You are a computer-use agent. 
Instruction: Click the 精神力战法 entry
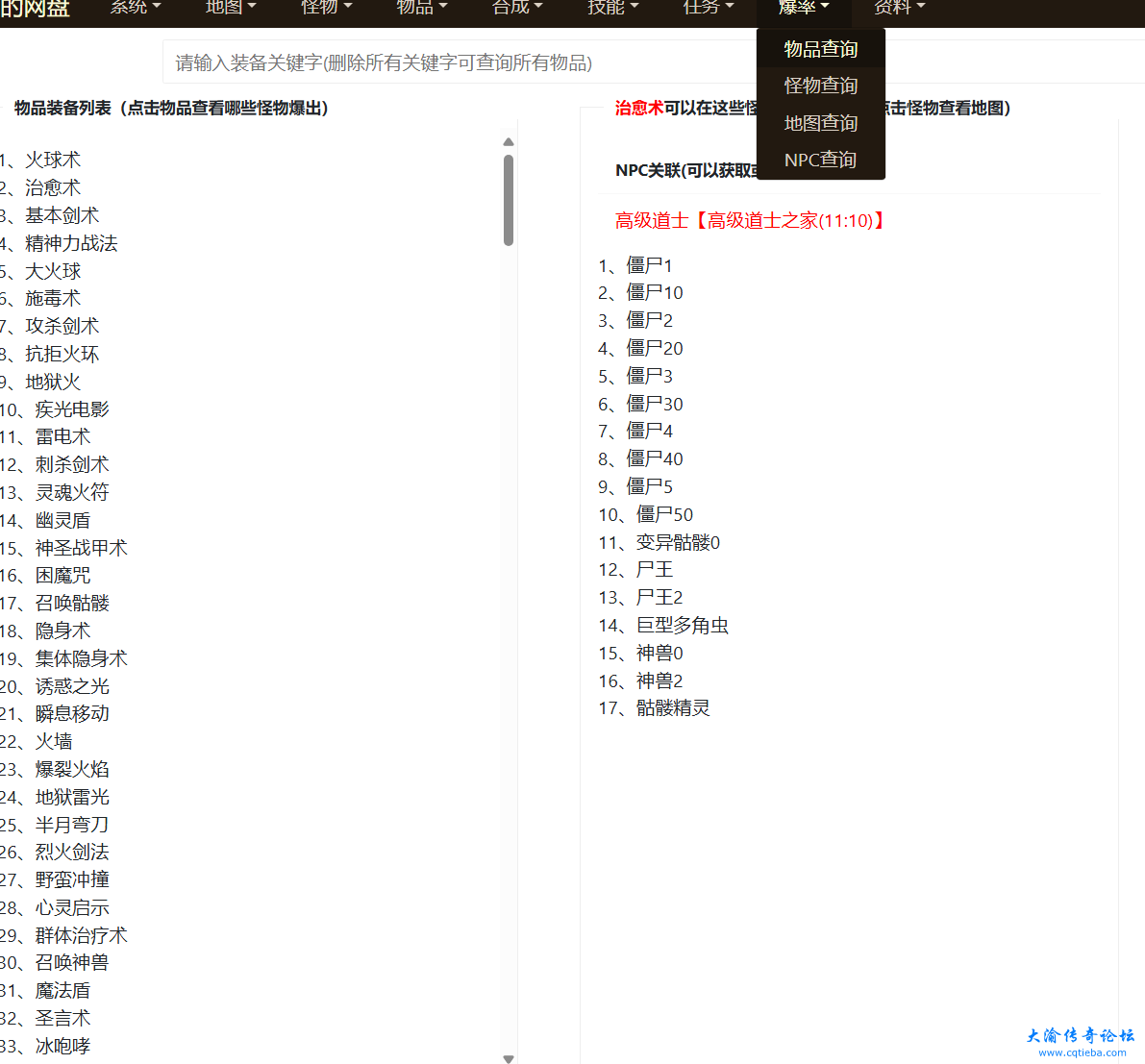click(71, 243)
